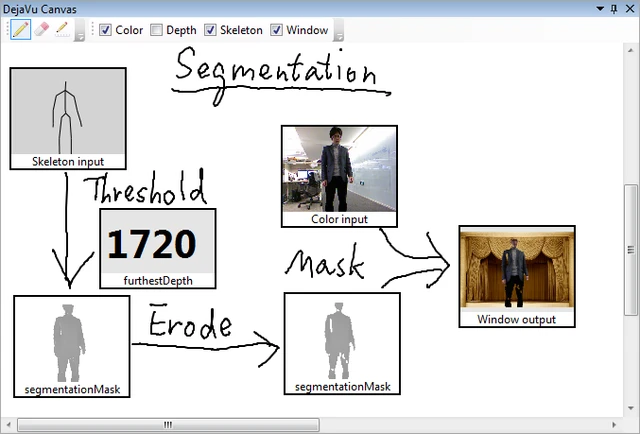Select the Window output thumbnail
Viewport: 640px width, 434px height.
pyautogui.click(x=517, y=276)
